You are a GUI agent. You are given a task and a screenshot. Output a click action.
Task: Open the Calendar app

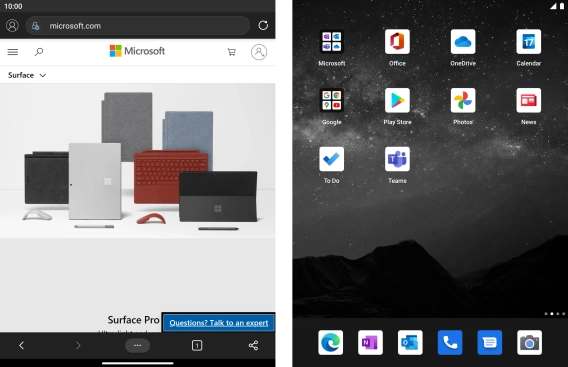[x=529, y=47]
